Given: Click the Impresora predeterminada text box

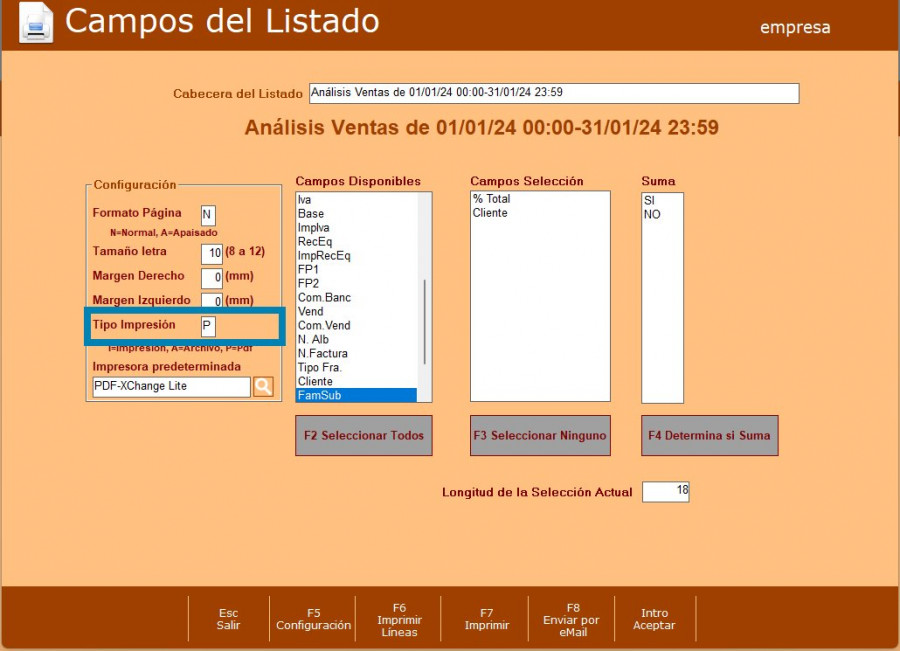Looking at the screenshot, I should [x=170, y=386].
